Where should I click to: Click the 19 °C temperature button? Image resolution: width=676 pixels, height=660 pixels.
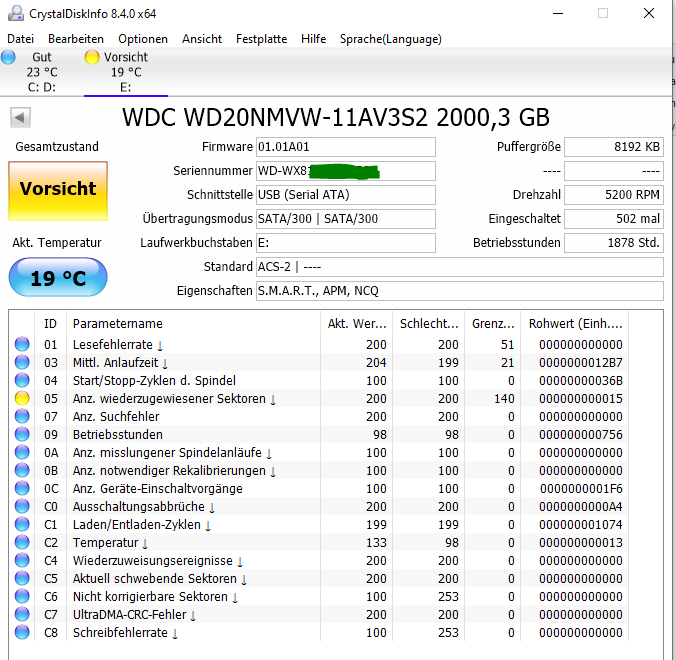58,277
